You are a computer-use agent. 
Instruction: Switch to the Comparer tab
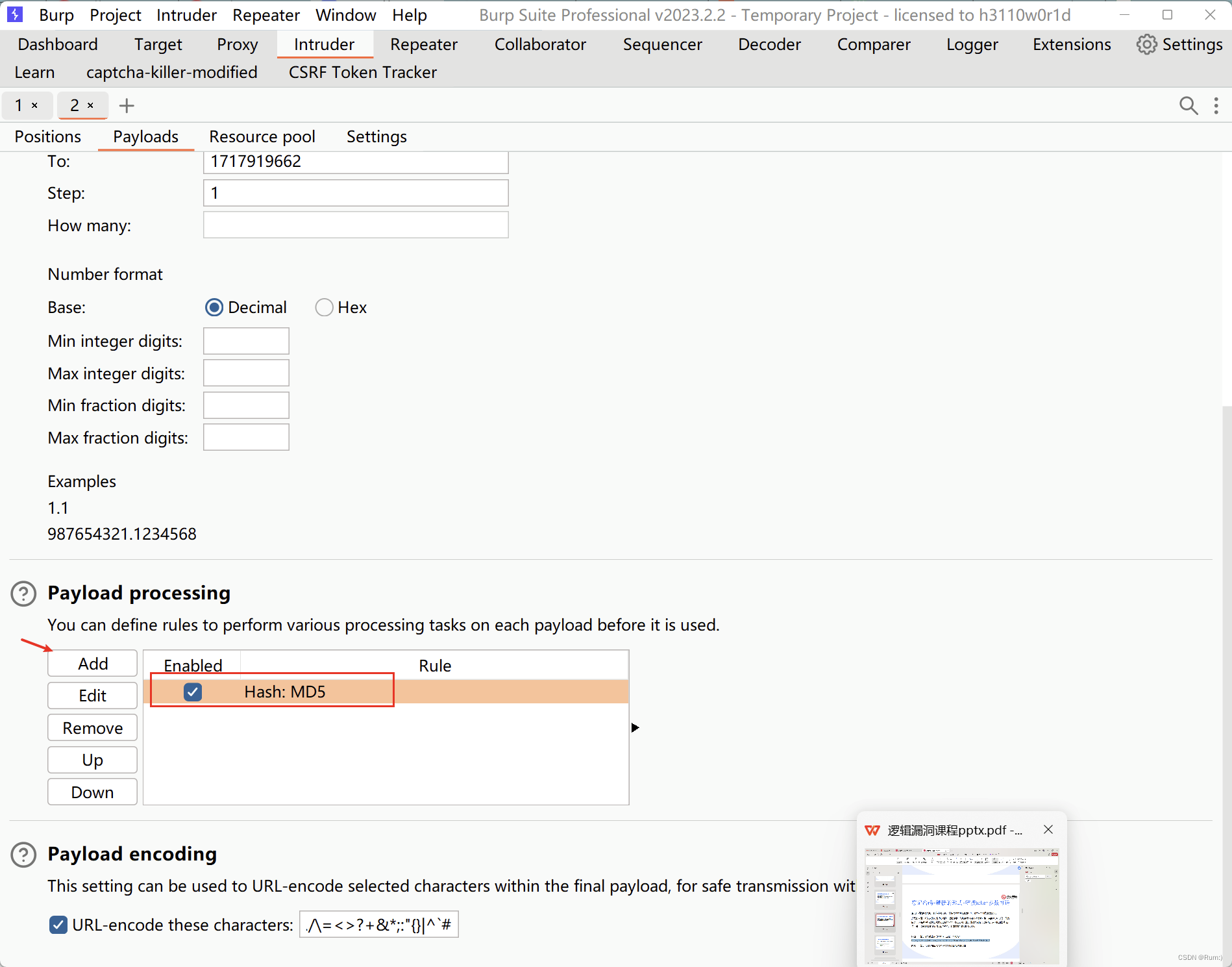tap(874, 44)
